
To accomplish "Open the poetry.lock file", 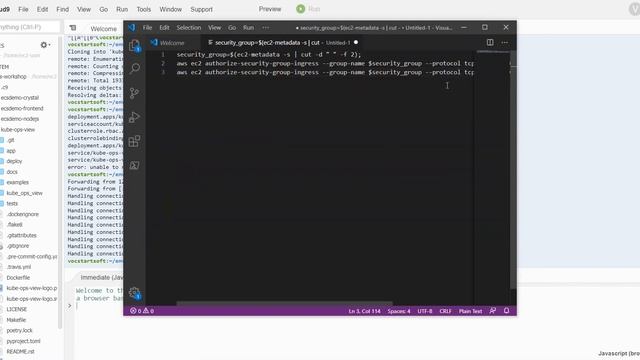I will point(19,331).
